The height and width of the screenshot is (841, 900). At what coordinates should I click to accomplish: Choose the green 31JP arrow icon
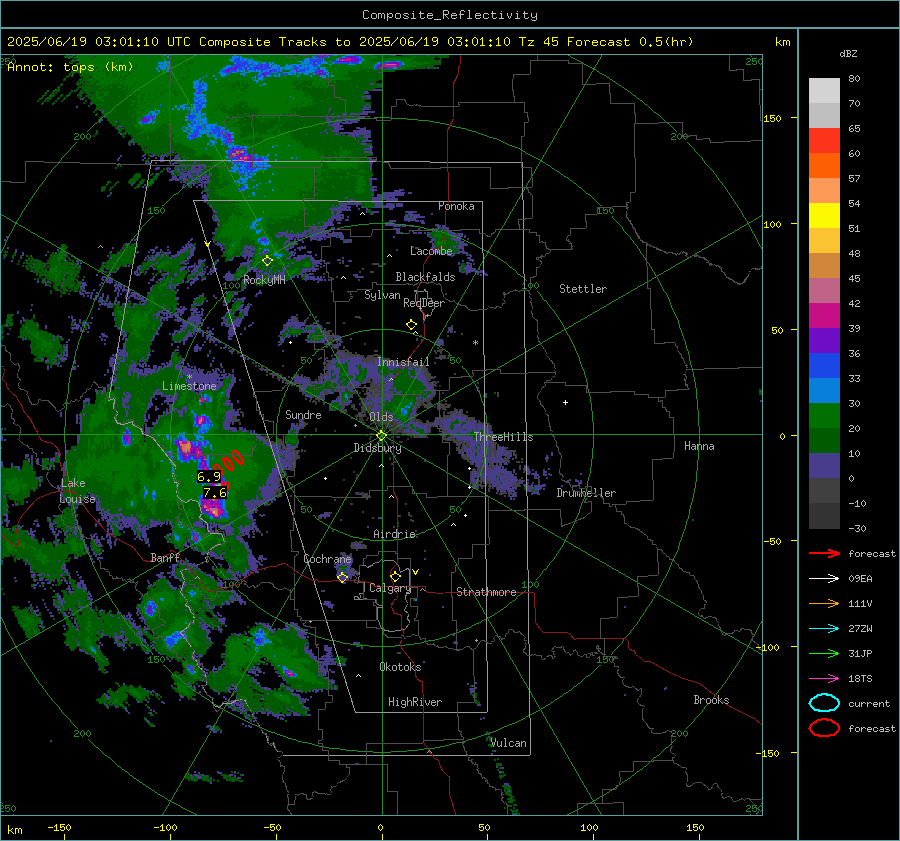point(824,653)
